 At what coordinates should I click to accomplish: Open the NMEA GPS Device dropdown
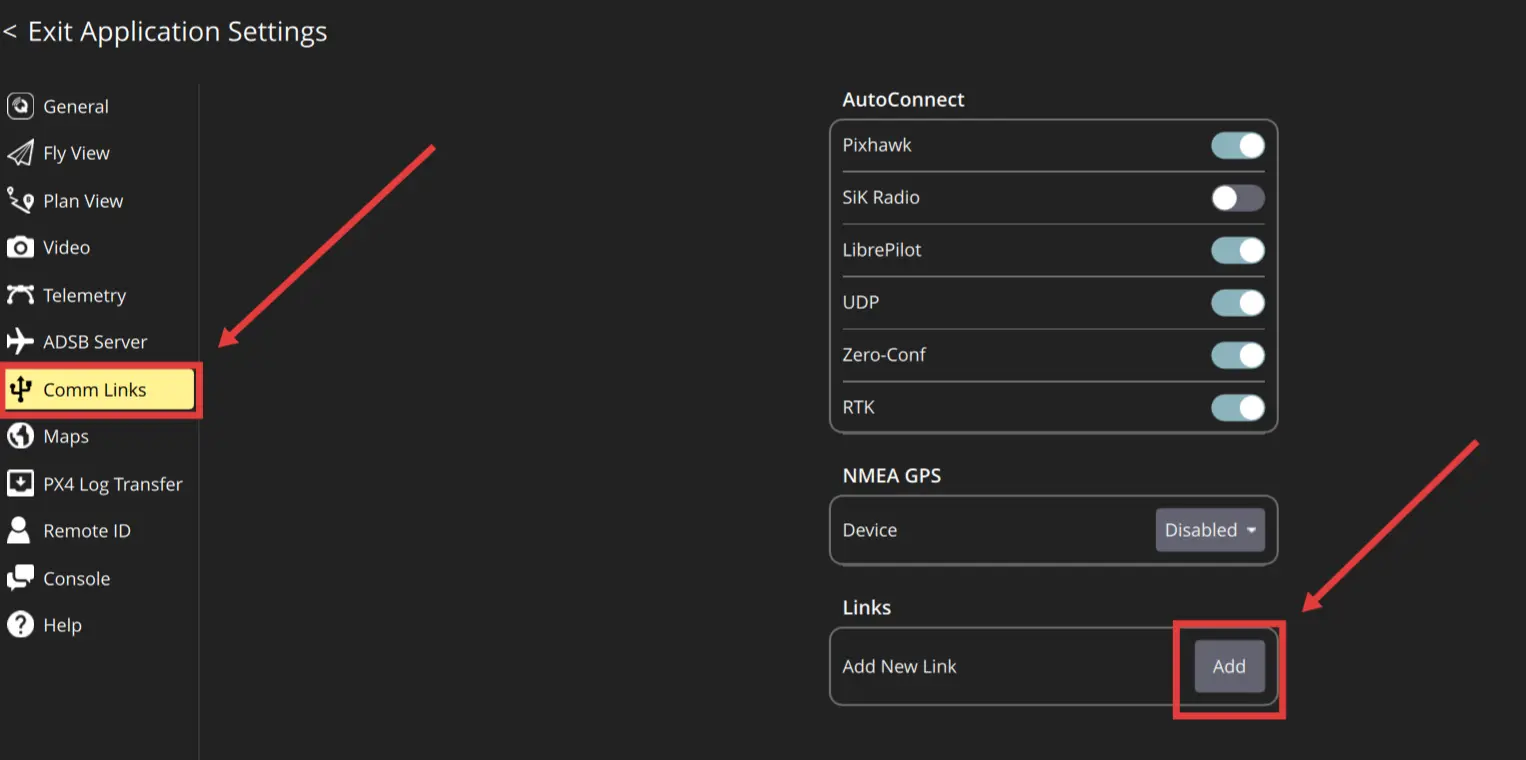pos(1210,530)
